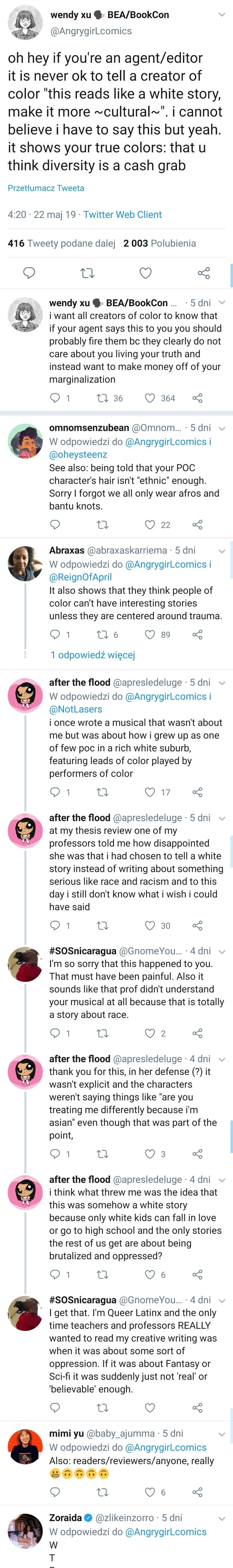
Task: Like omnomsenzubean's reply with 22 likes
Action: coord(150,525)
